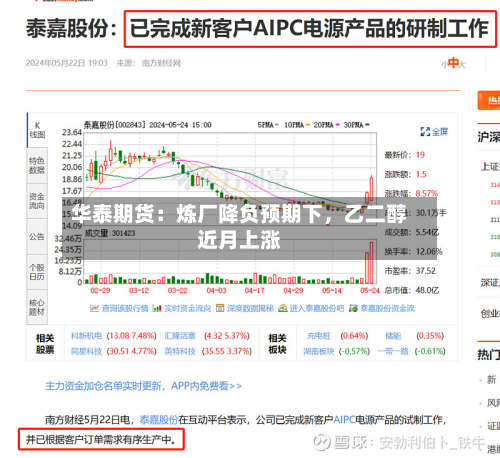
Task: Click the 最新价 value 19
Action: [x=420, y=155]
